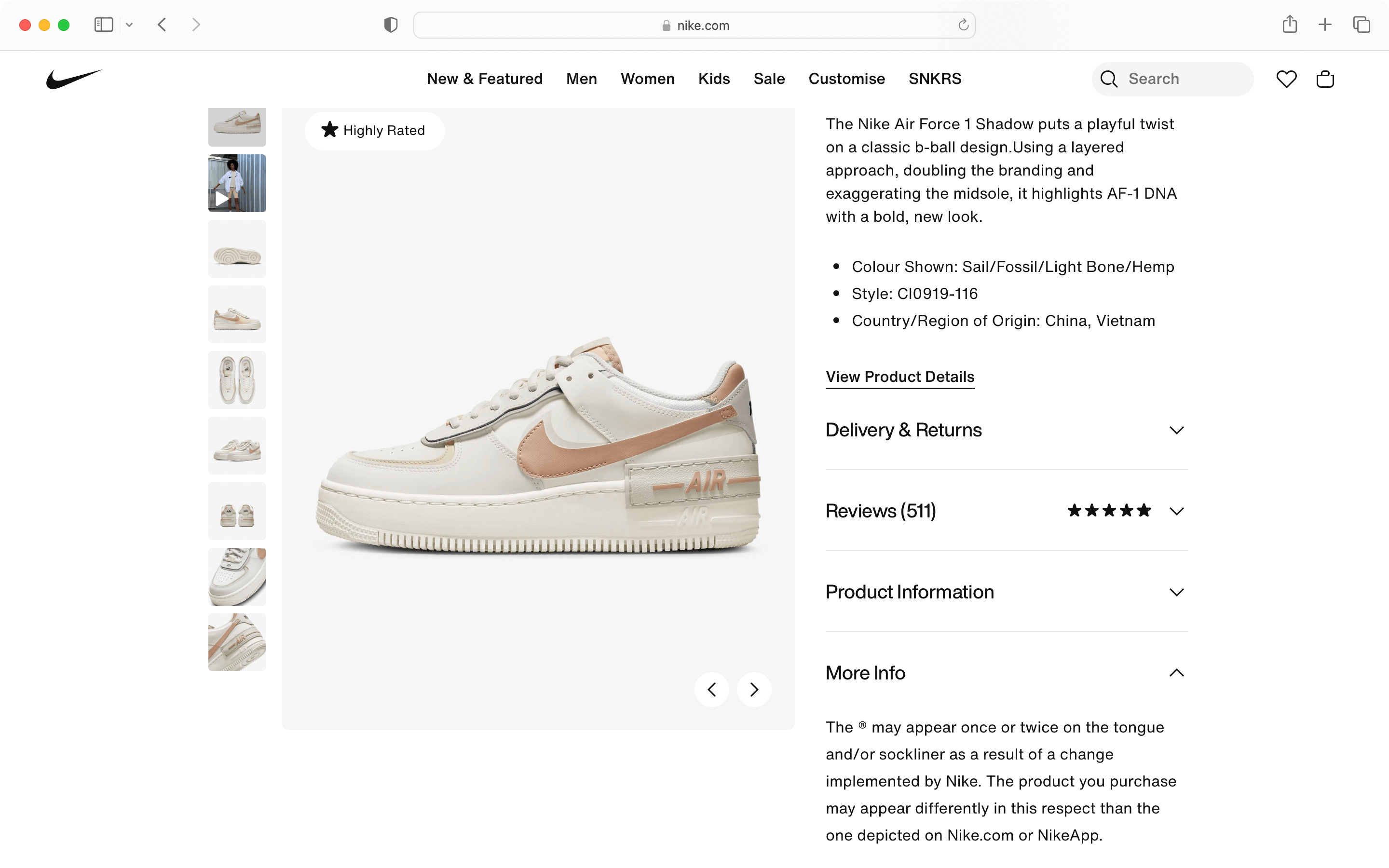The height and width of the screenshot is (868, 1389).
Task: Select the shoe outsole thumbnail
Action: click(237, 248)
